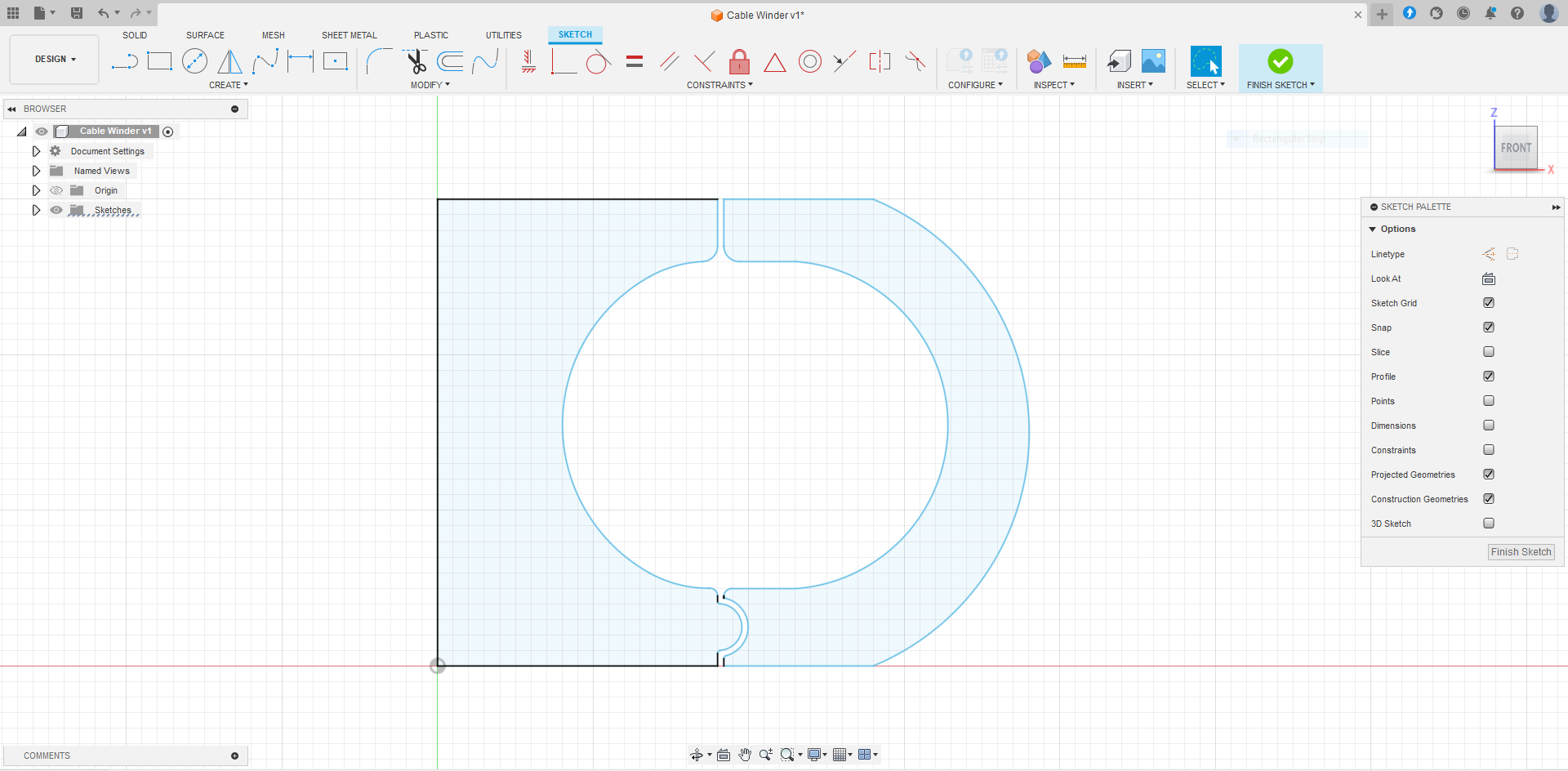
Task: Select the Trim scissors tool
Action: tap(416, 61)
